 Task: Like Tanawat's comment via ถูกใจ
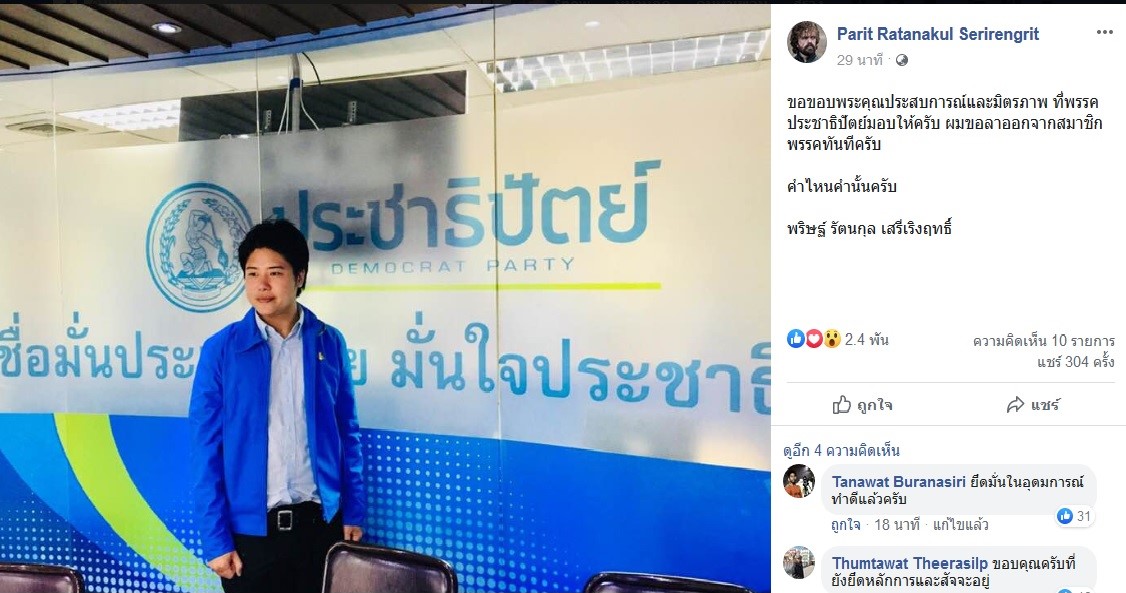click(845, 525)
